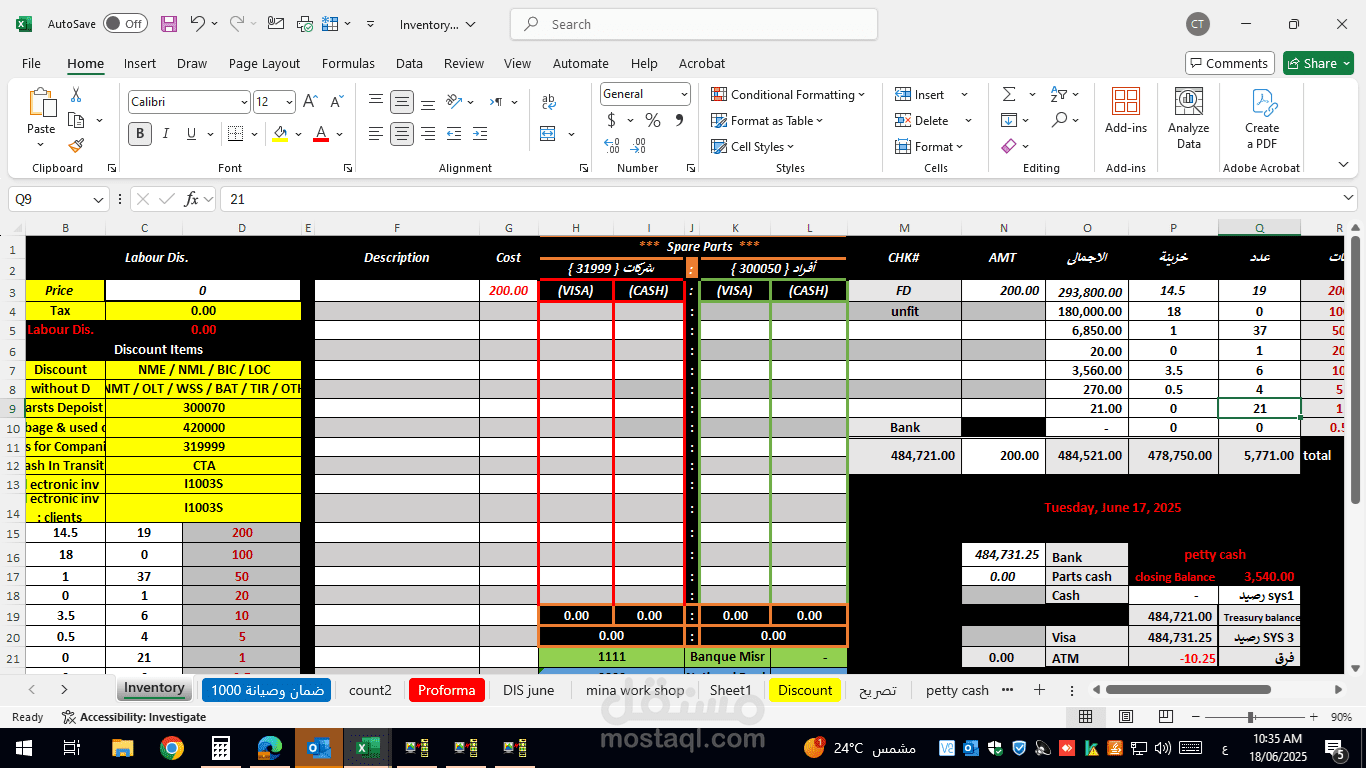
Task: Toggle Center horizontal alignment
Action: click(x=402, y=133)
